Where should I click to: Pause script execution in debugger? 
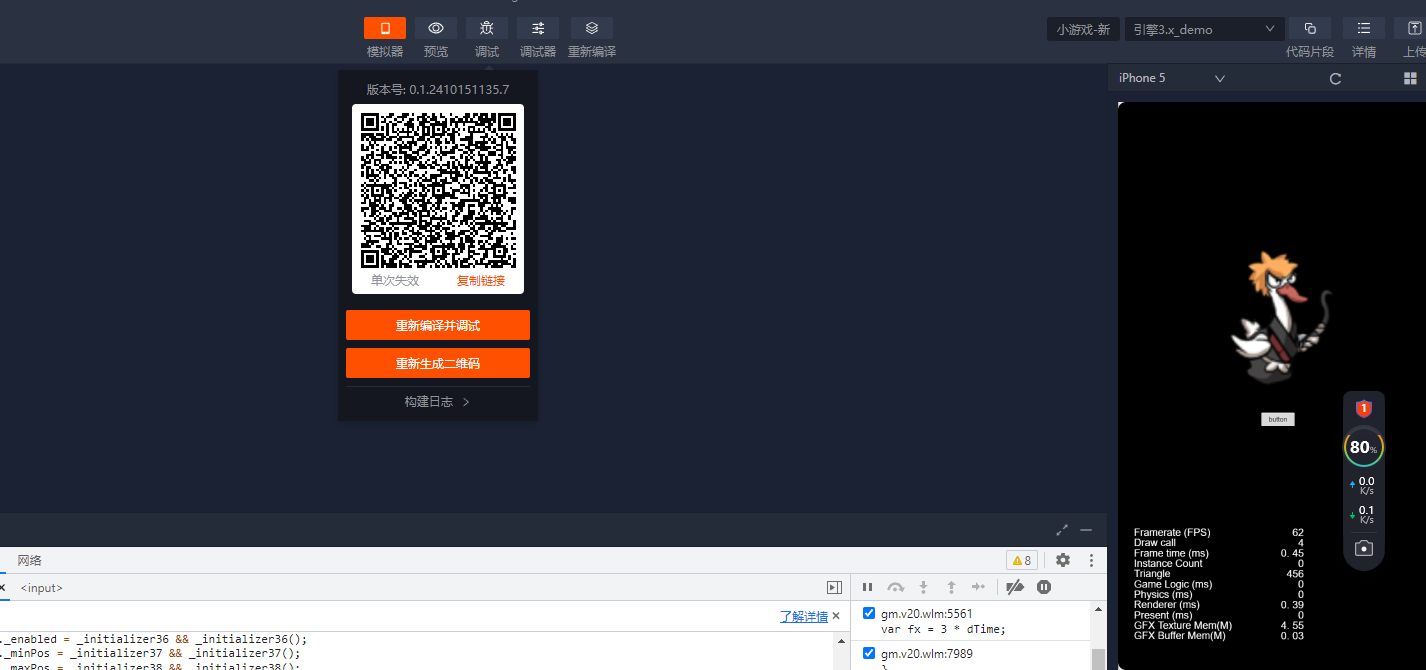pyautogui.click(x=867, y=587)
